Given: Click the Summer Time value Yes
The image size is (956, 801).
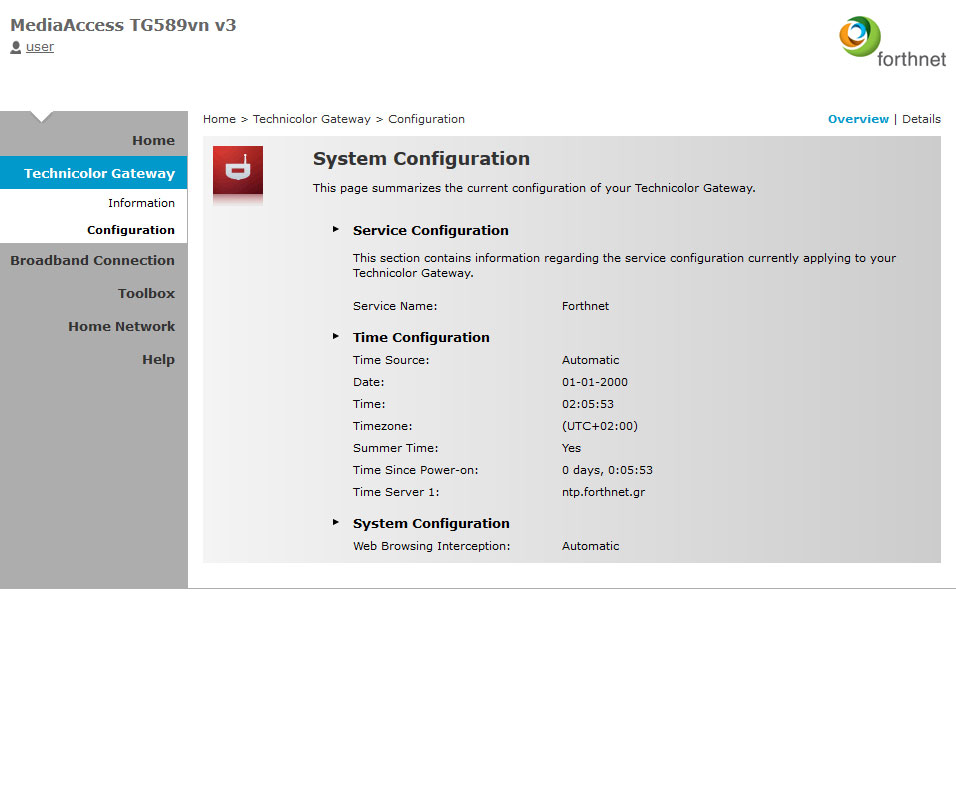Looking at the screenshot, I should [x=571, y=448].
